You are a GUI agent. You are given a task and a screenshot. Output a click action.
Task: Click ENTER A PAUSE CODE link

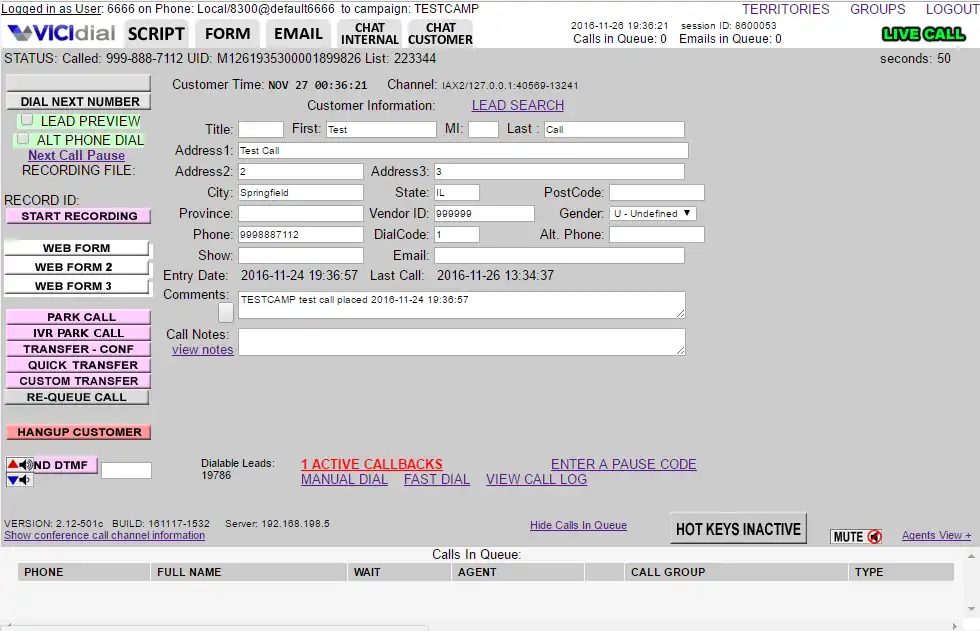(623, 464)
